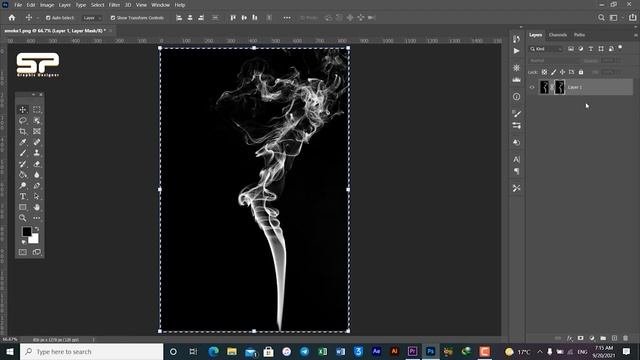Select the Rectangular Marquee tool
640x360 pixels.
(37, 109)
